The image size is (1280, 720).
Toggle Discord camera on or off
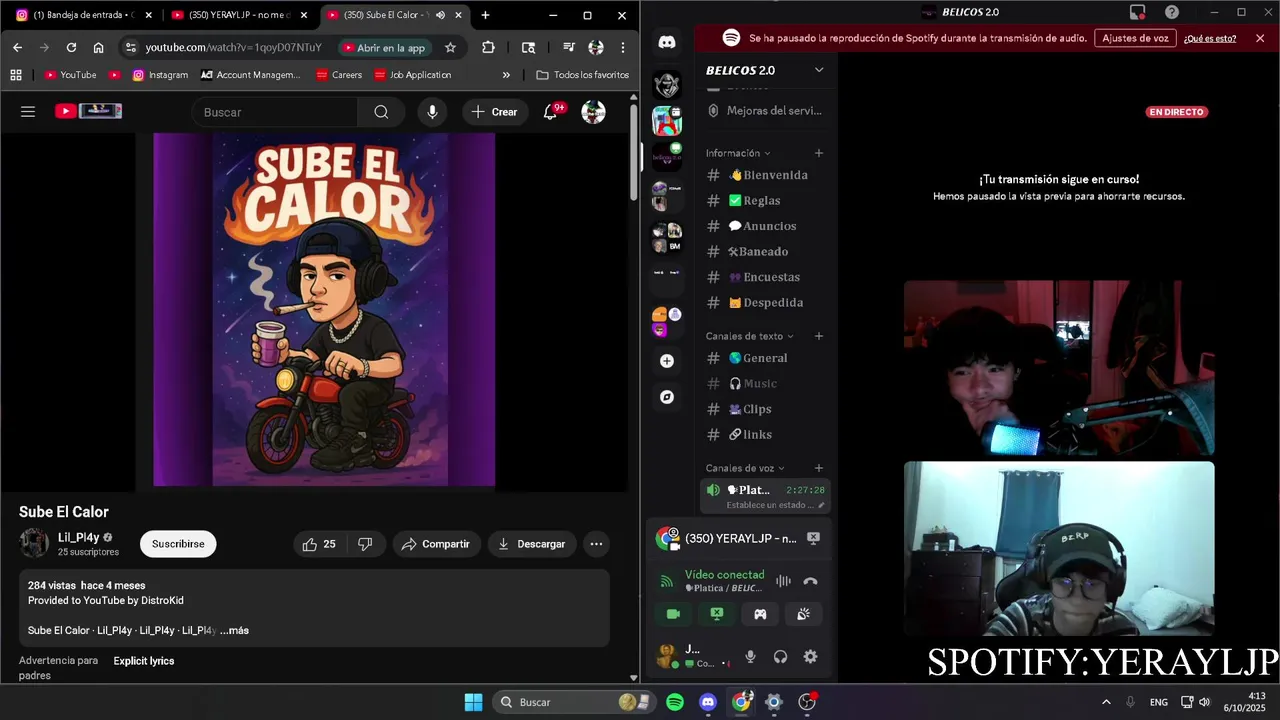(x=673, y=614)
